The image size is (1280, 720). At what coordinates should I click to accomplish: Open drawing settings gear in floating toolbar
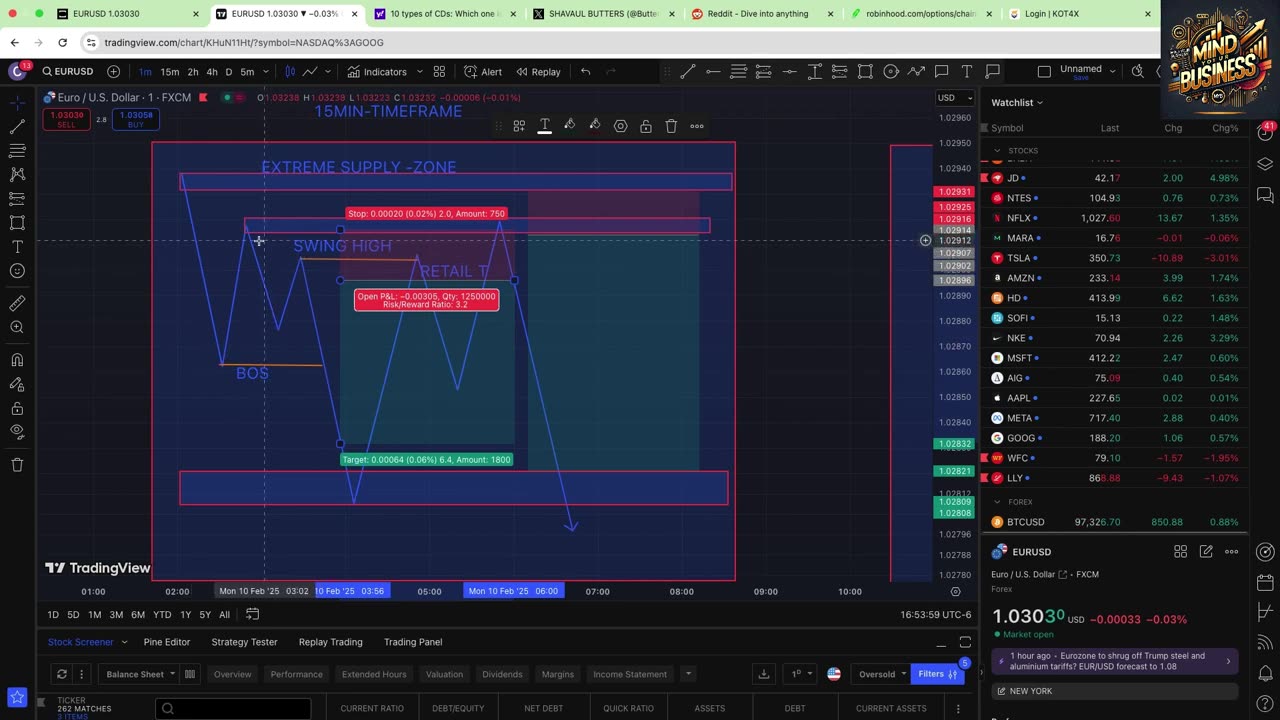click(x=621, y=126)
